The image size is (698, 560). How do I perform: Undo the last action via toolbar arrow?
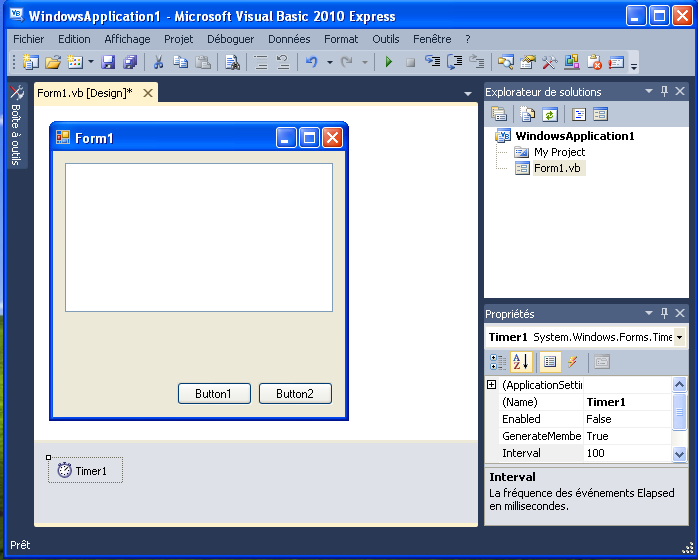tap(312, 62)
